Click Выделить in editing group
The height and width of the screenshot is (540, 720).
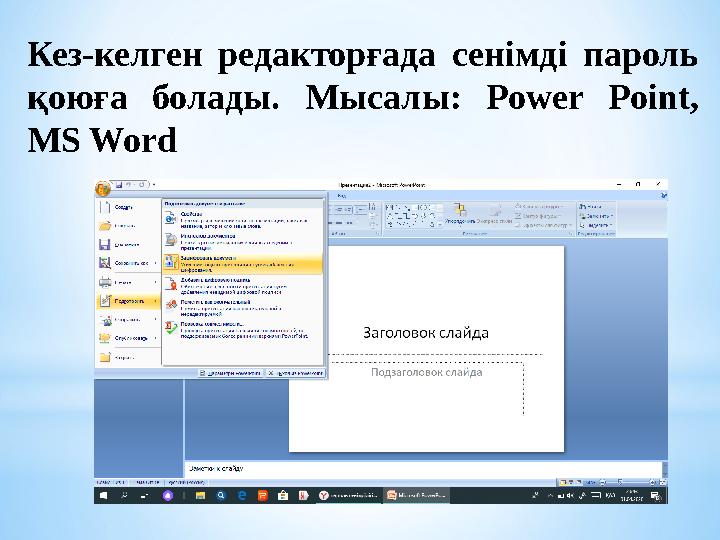[x=596, y=225]
